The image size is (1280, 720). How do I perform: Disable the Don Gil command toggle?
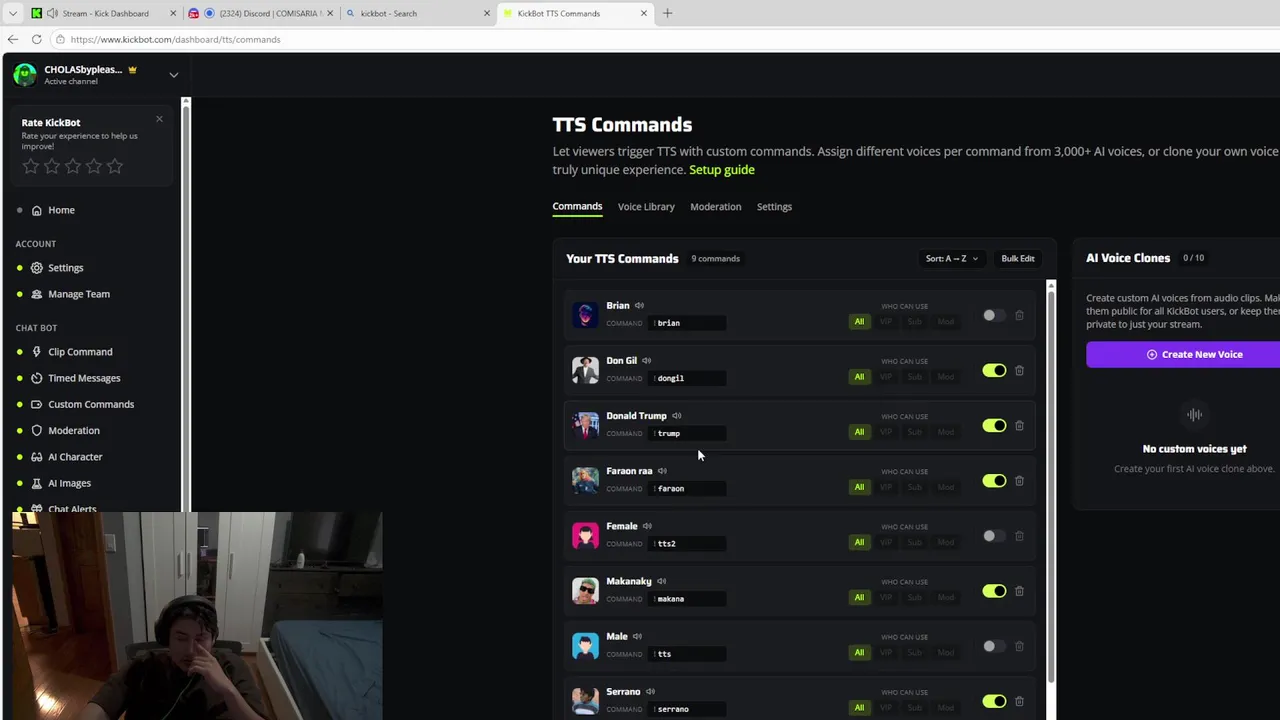pos(994,370)
